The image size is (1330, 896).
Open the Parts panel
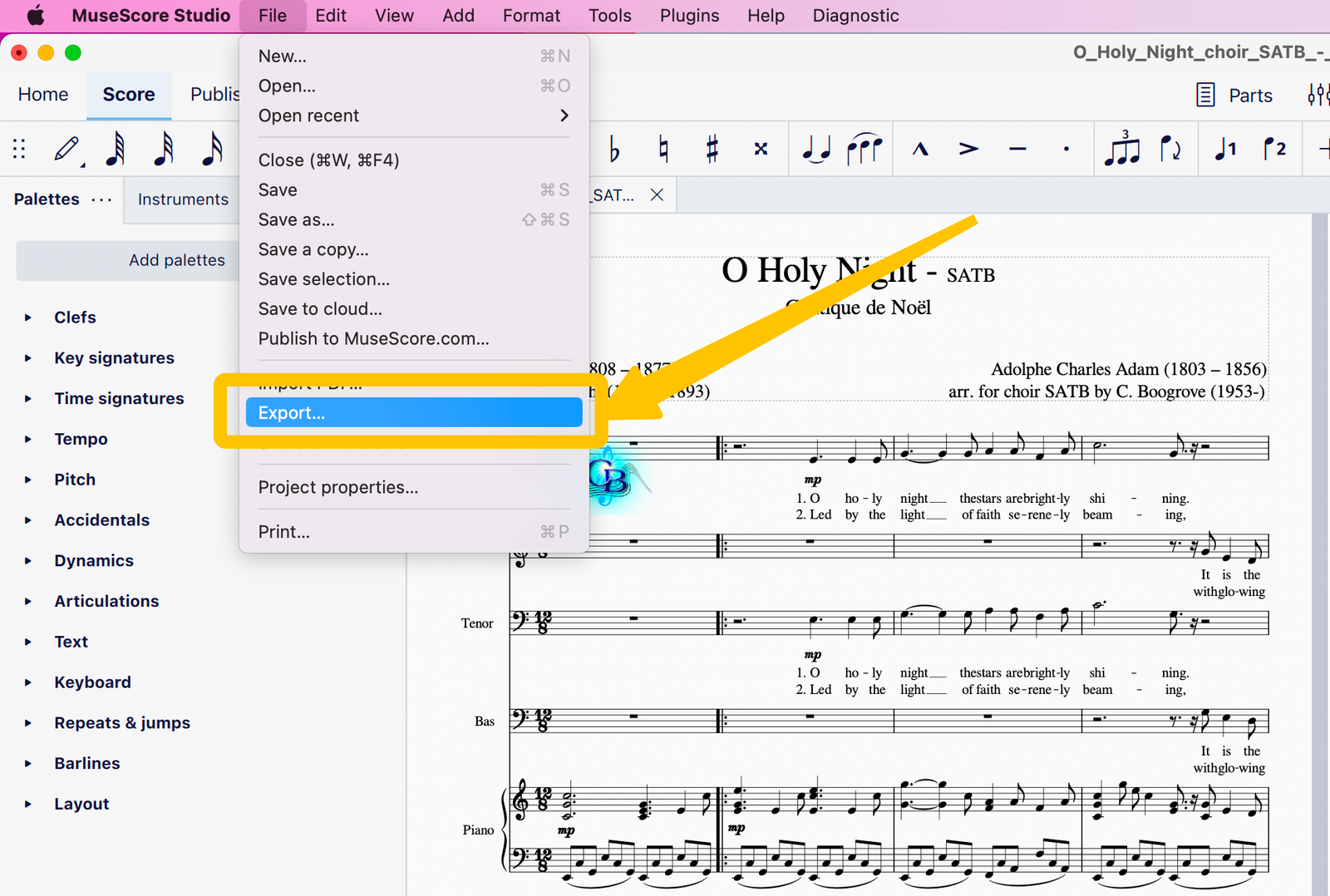click(x=1234, y=95)
